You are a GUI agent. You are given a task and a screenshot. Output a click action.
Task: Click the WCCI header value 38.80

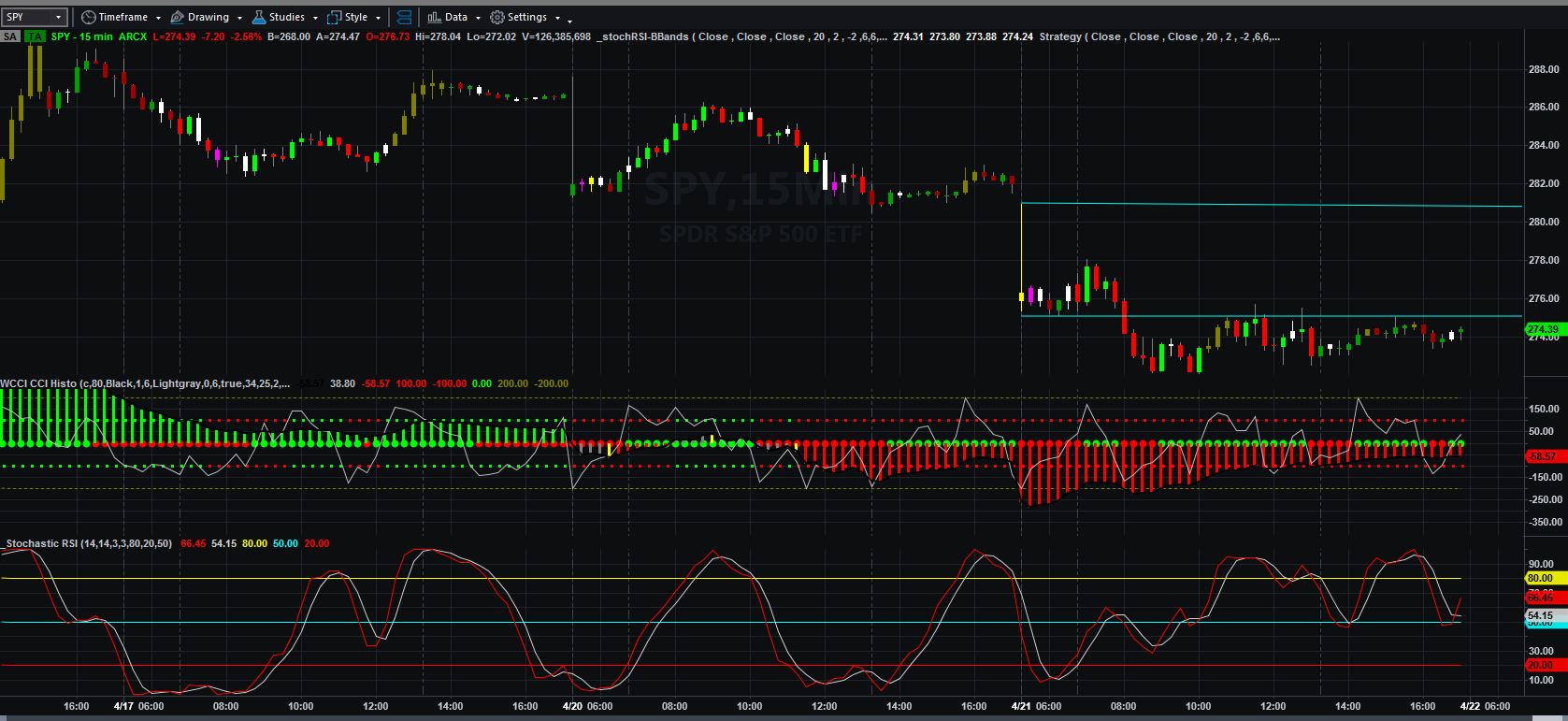pyautogui.click(x=343, y=383)
